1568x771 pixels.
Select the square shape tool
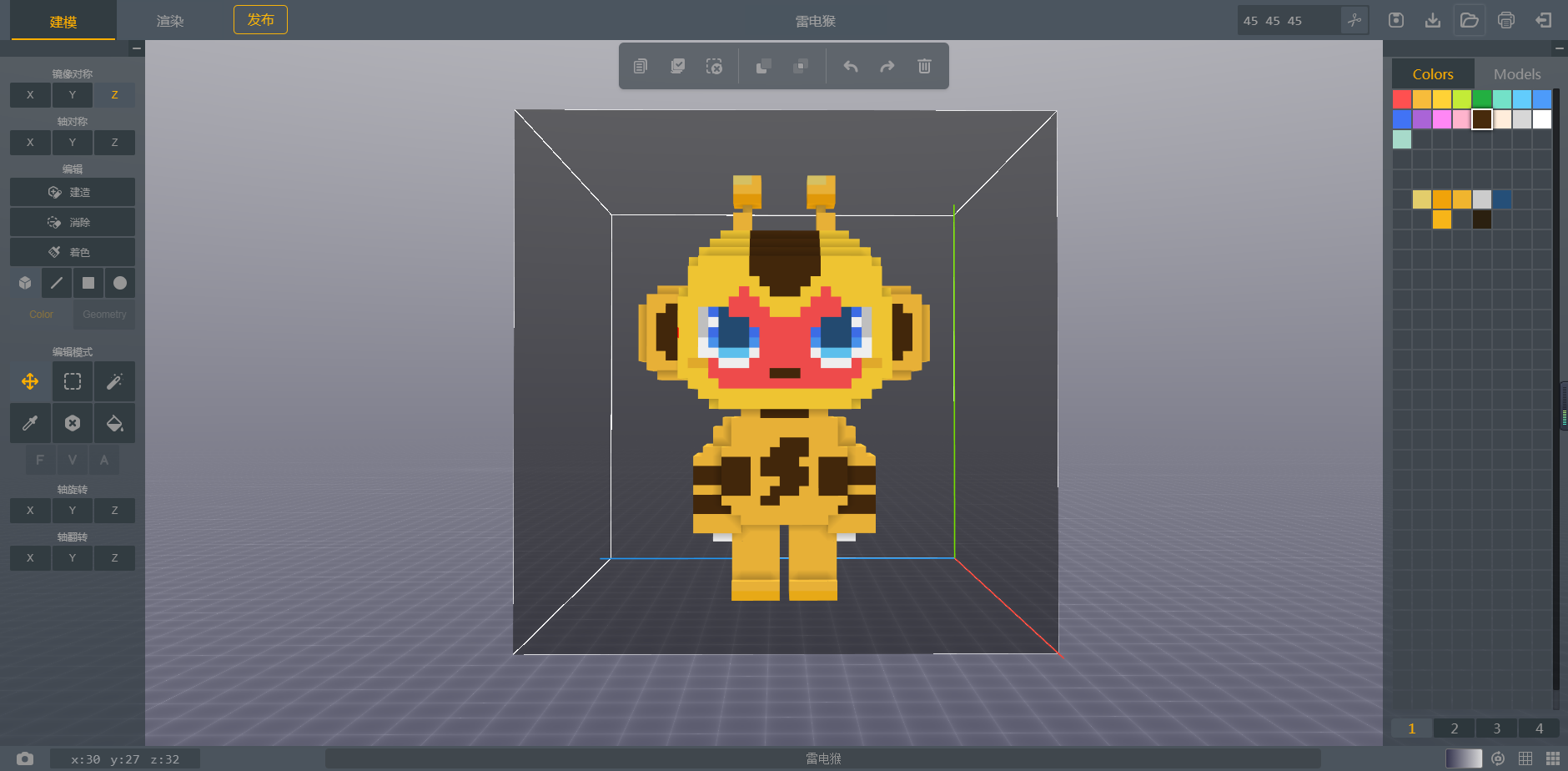pos(88,283)
